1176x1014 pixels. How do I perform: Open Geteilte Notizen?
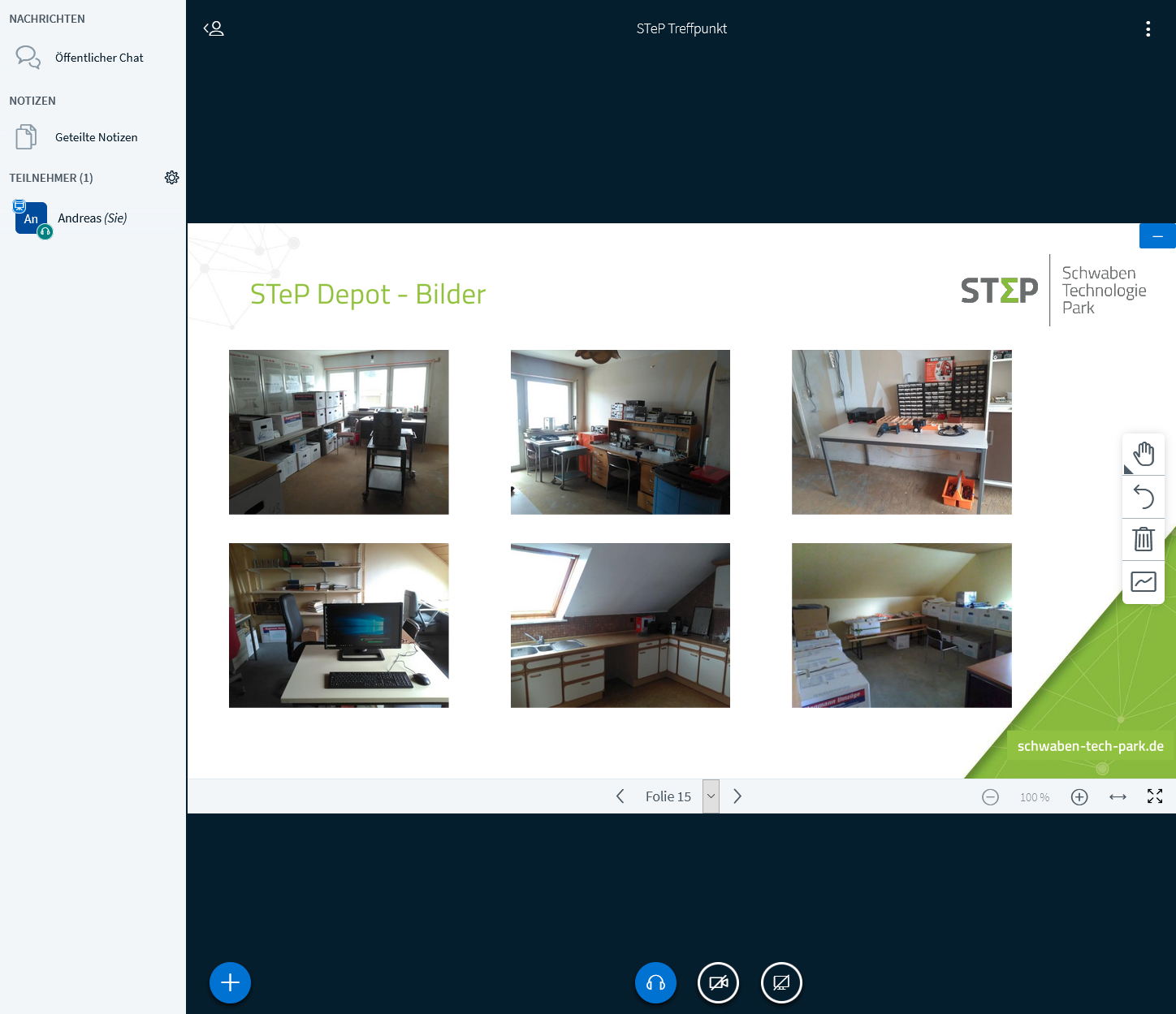(96, 137)
